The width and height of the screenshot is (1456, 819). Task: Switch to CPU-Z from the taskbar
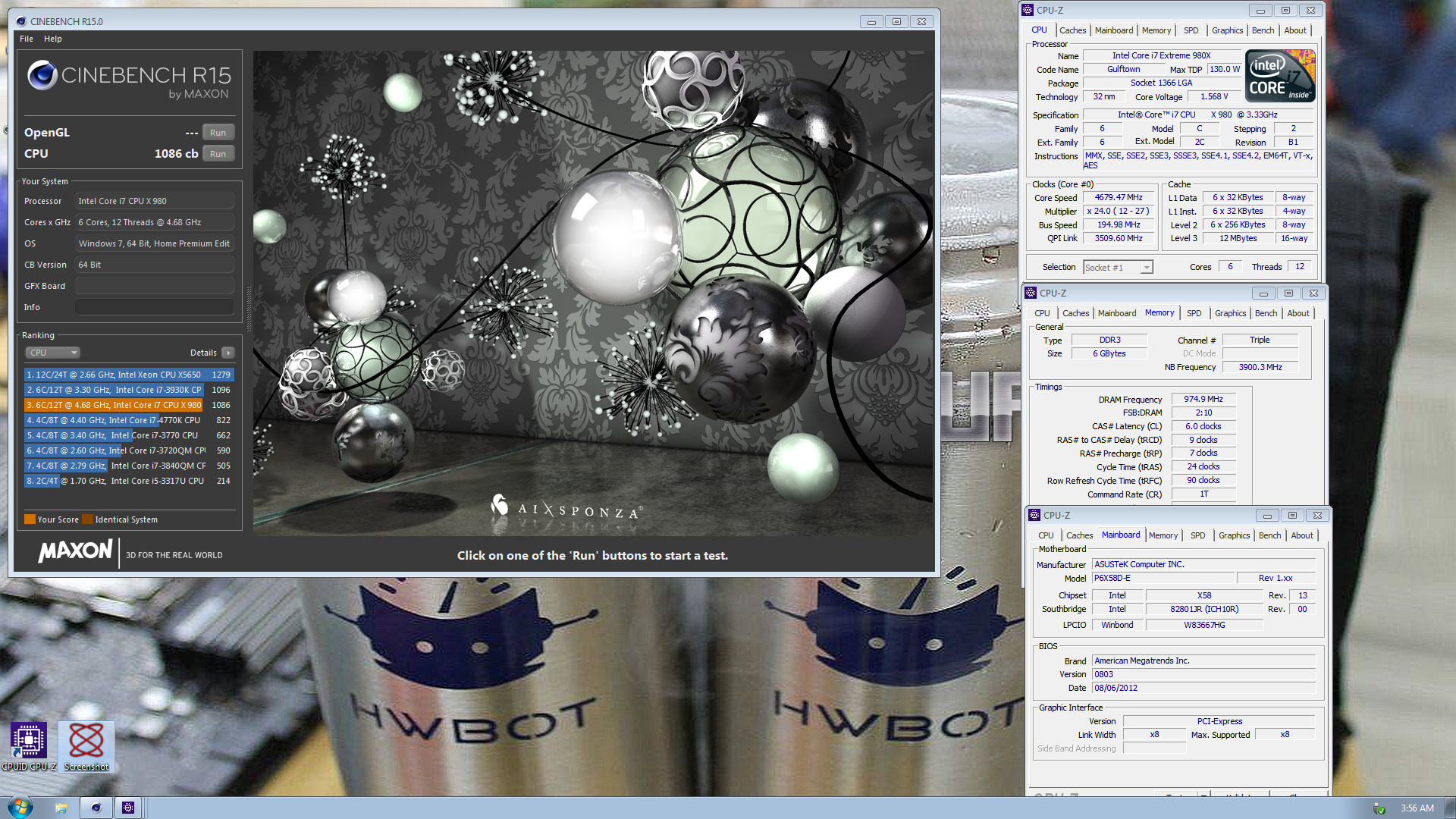pos(128,808)
